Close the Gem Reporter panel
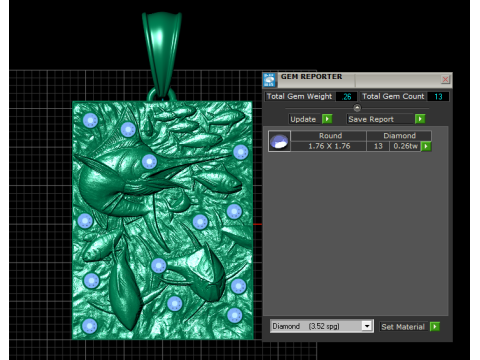The height and width of the screenshot is (360, 480). (445, 79)
